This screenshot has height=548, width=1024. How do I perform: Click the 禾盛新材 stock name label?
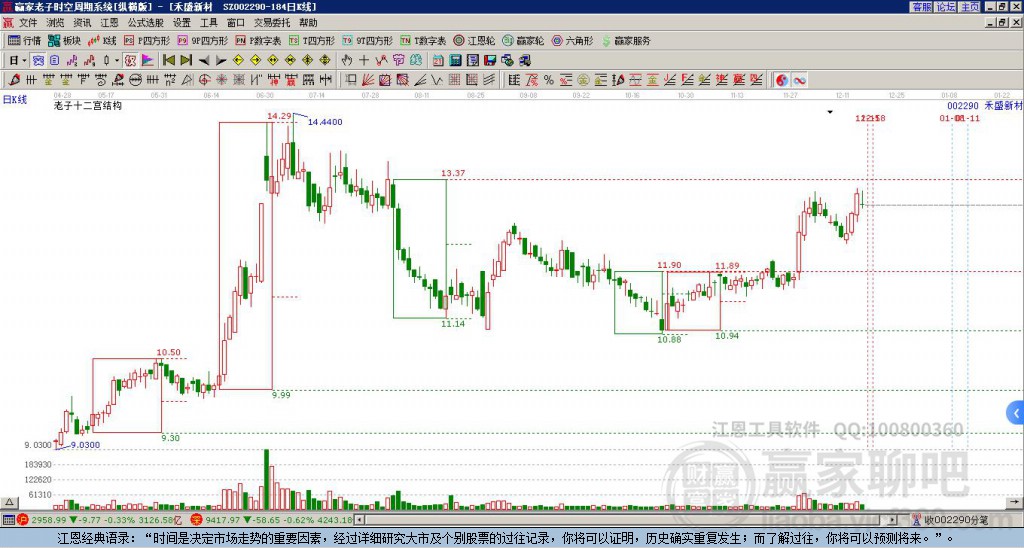pyautogui.click(x=1003, y=106)
